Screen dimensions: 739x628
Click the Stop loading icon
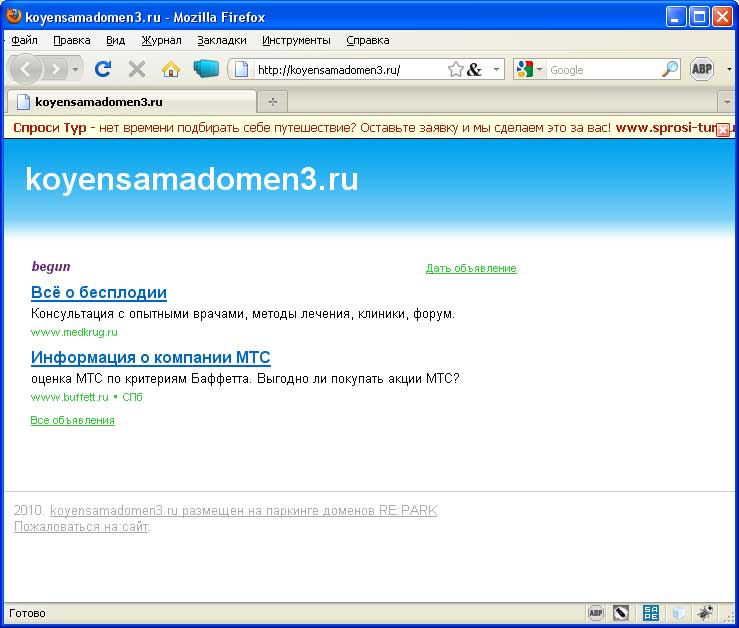click(x=137, y=69)
